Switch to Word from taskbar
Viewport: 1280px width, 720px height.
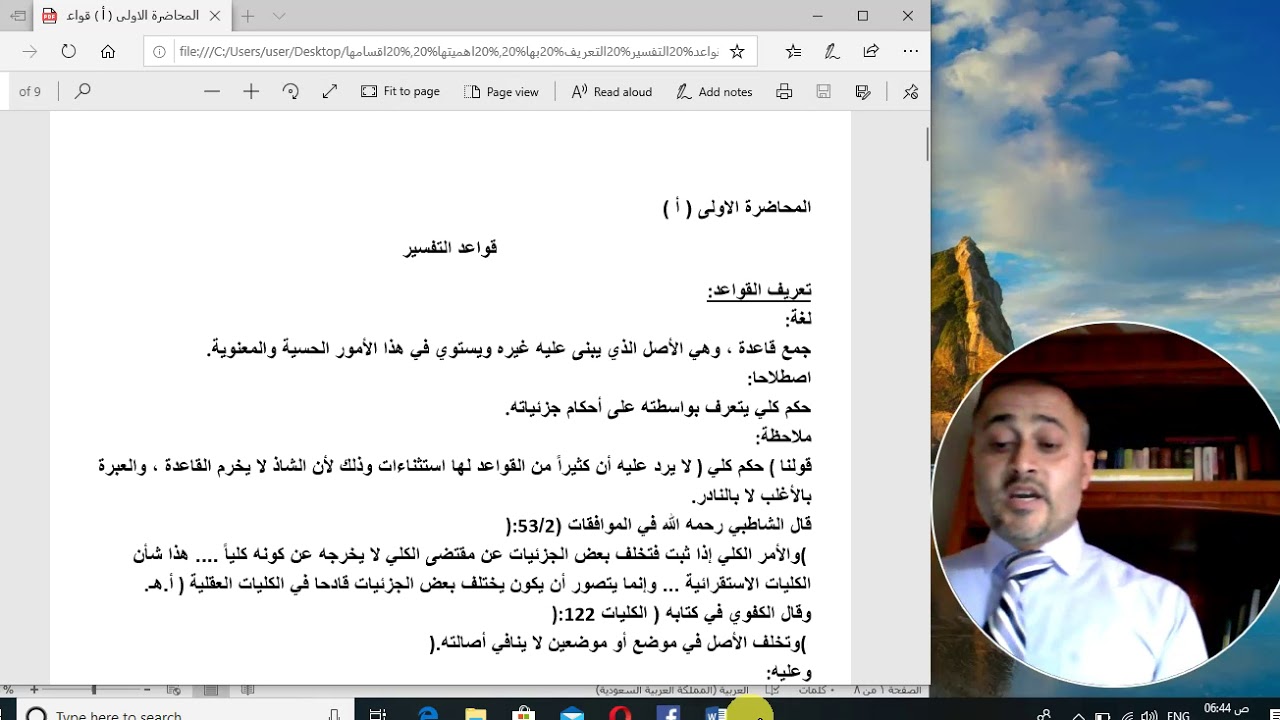pos(716,714)
